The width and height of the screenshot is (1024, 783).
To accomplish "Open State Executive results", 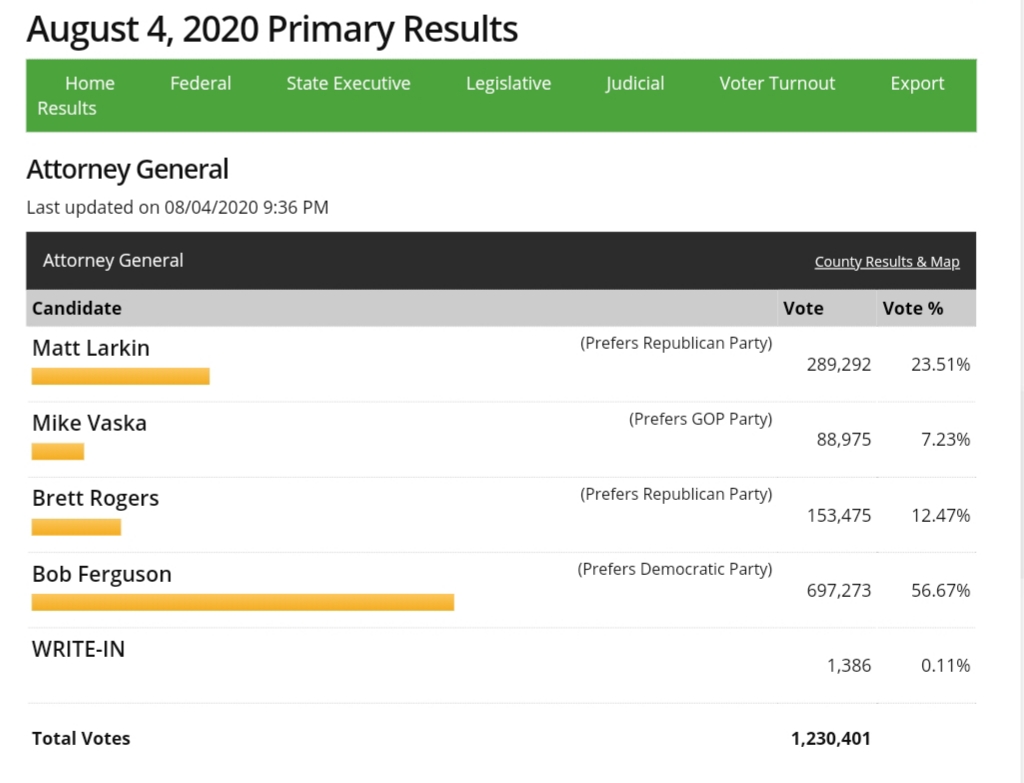I will click(348, 84).
